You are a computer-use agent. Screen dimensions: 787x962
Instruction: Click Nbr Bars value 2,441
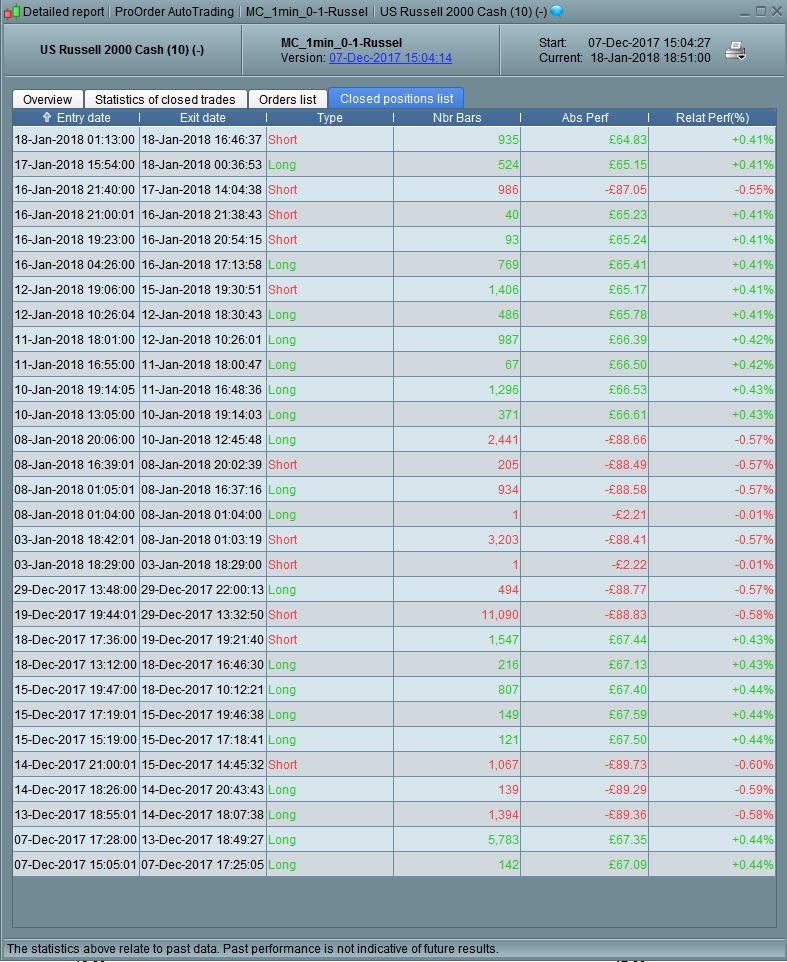click(x=503, y=440)
